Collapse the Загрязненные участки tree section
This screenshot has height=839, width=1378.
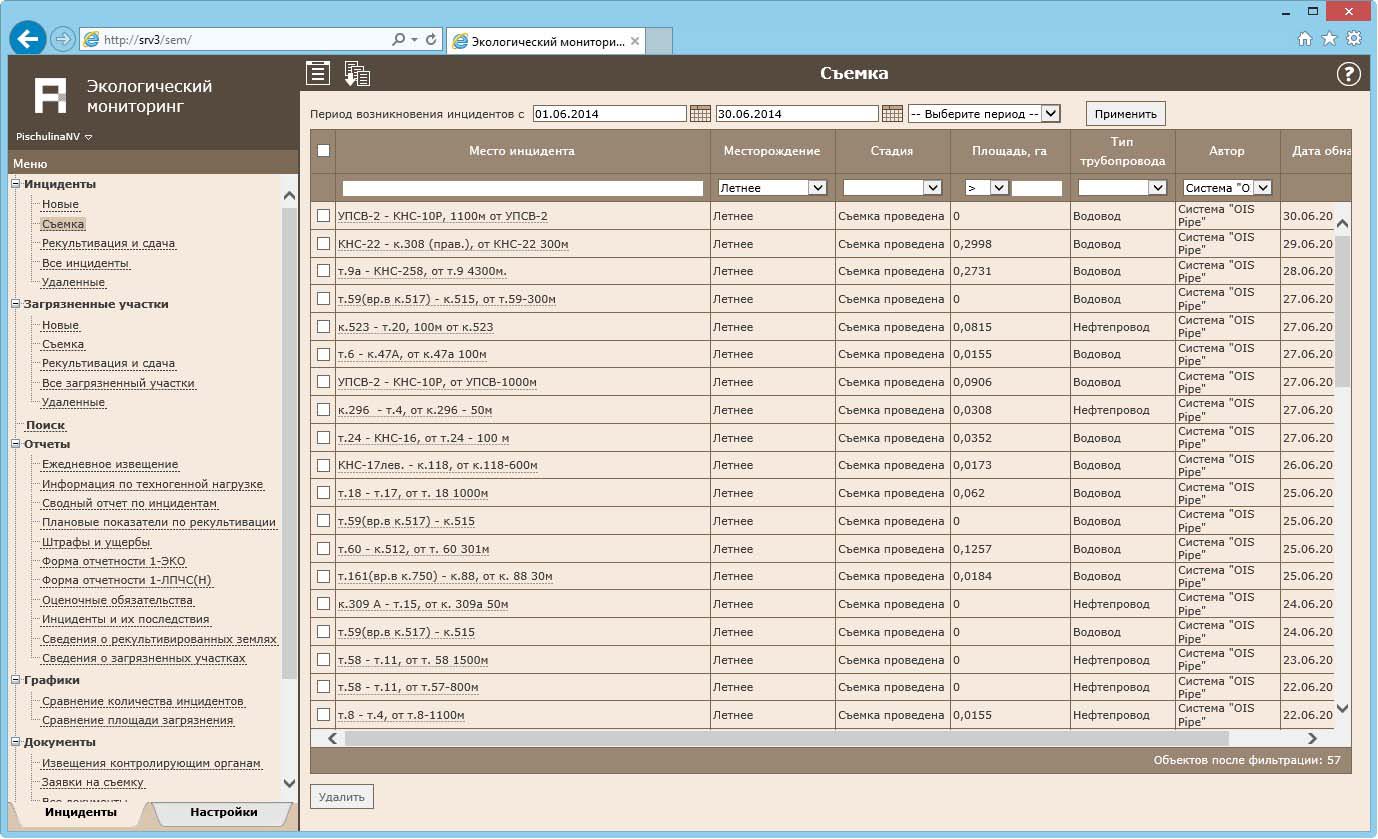(16, 304)
